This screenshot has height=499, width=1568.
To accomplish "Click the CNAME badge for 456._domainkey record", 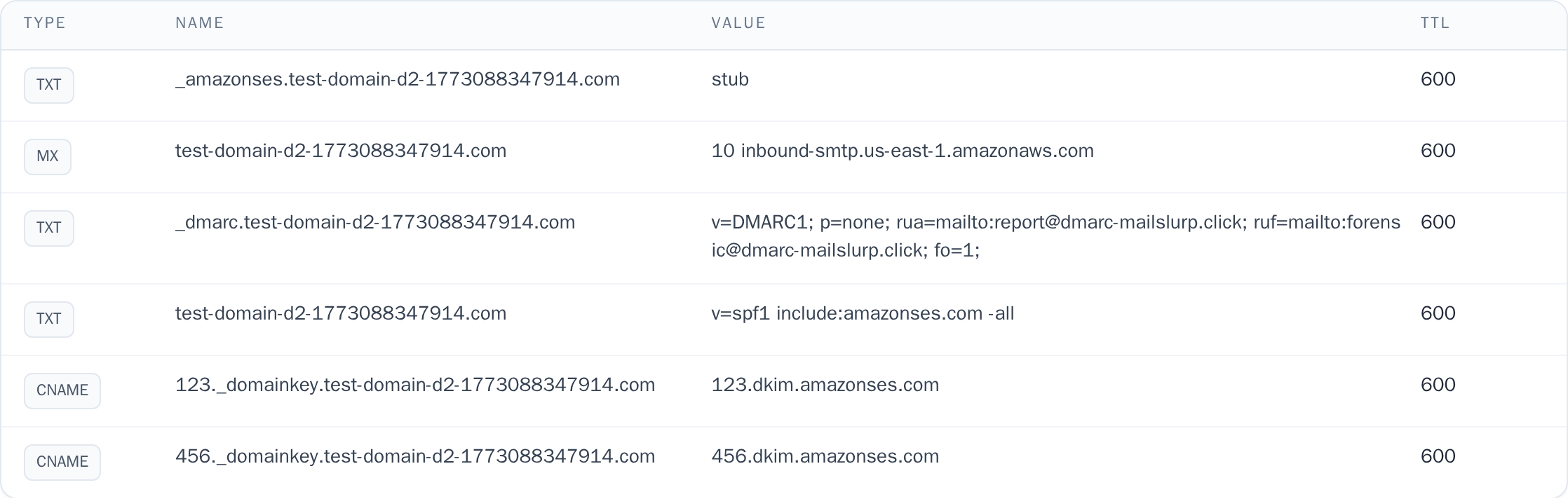I will [x=62, y=461].
